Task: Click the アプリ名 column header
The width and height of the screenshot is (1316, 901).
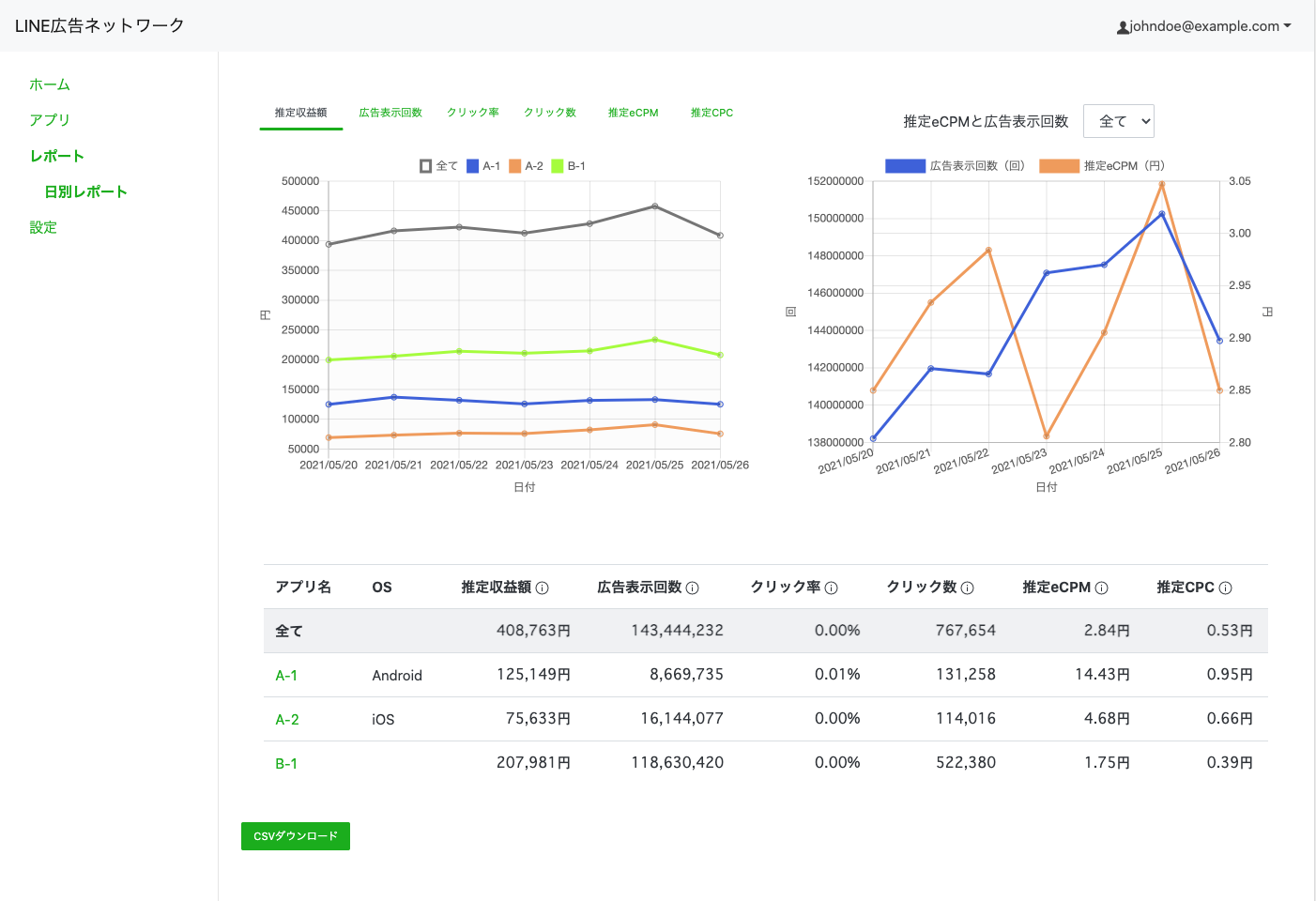Action: pos(303,587)
